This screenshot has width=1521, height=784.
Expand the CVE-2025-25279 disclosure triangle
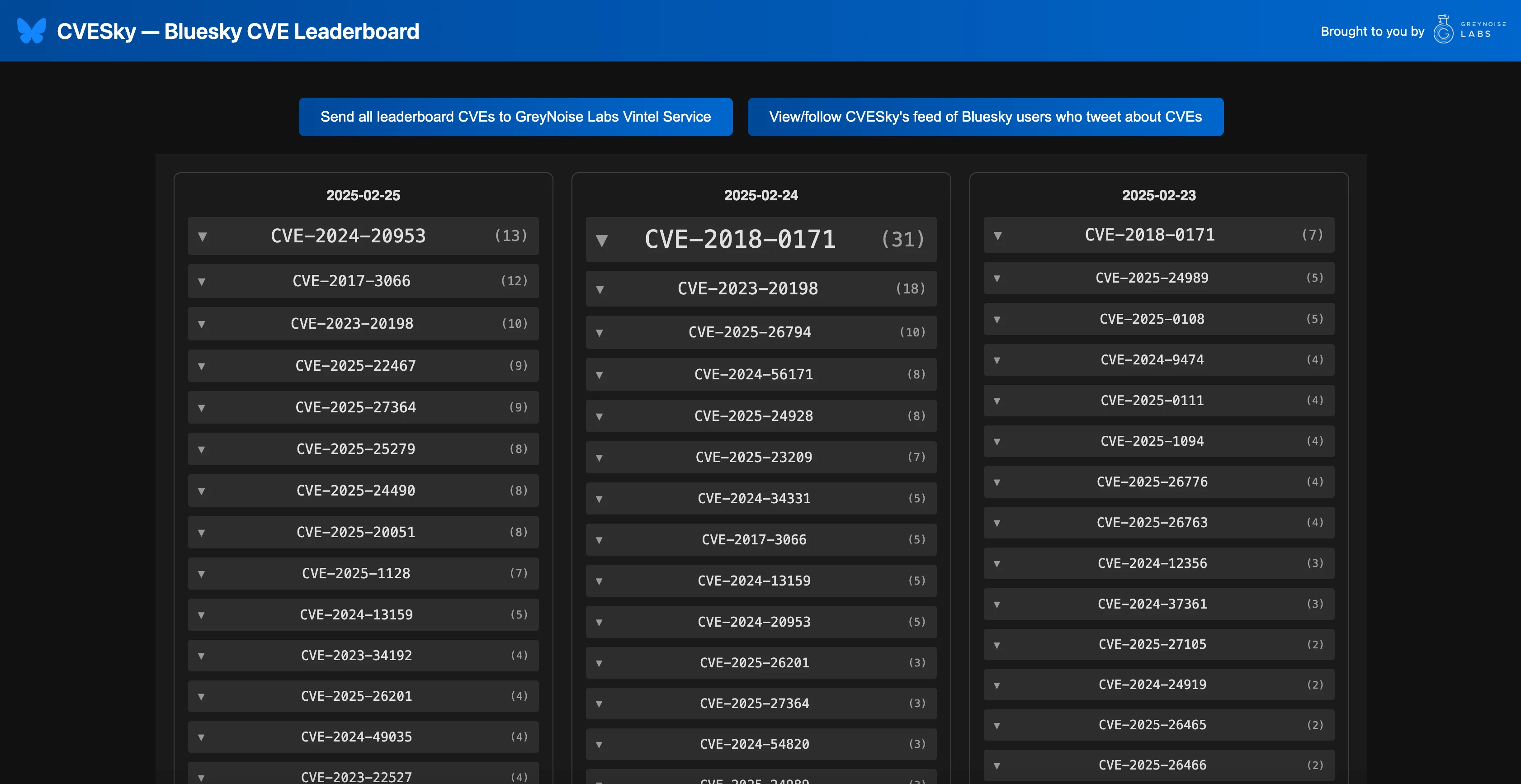[x=202, y=450]
